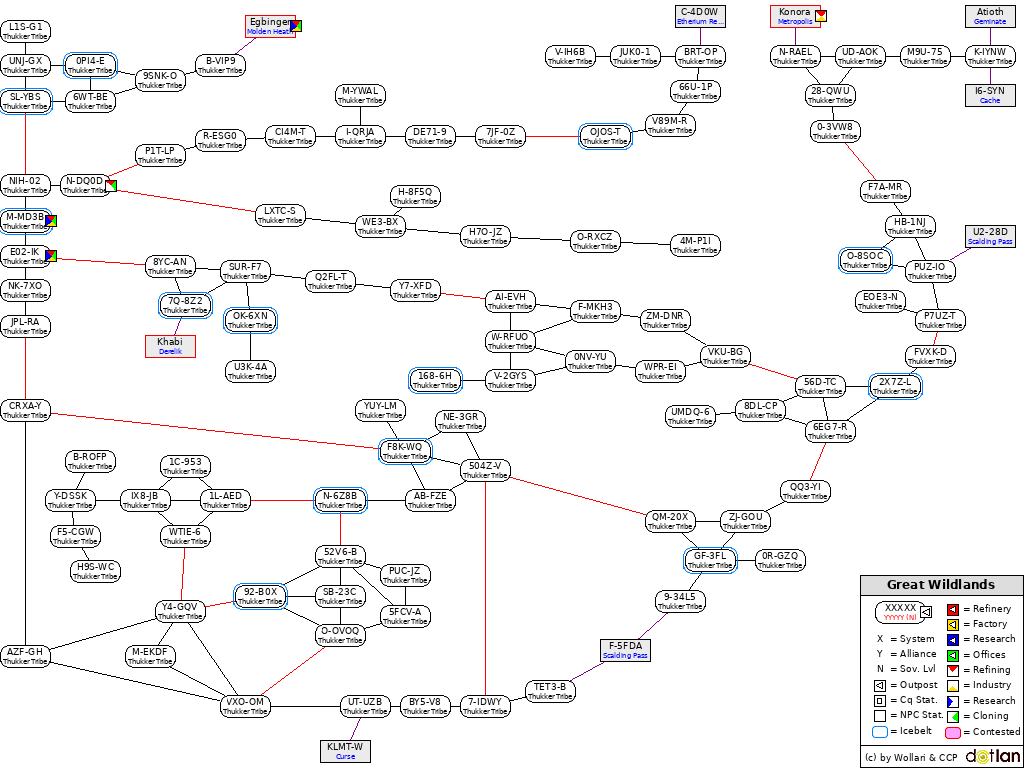Click the C-4D0W border system box
1024x768 pixels.
point(699,16)
